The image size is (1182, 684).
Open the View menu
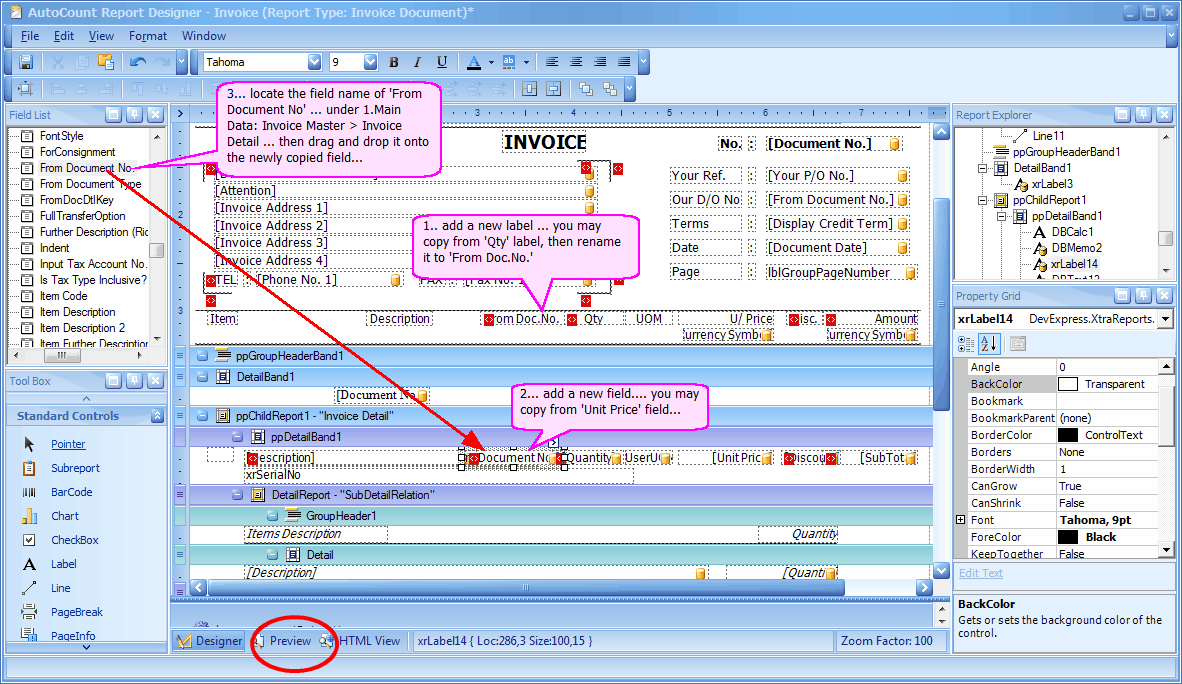click(101, 35)
